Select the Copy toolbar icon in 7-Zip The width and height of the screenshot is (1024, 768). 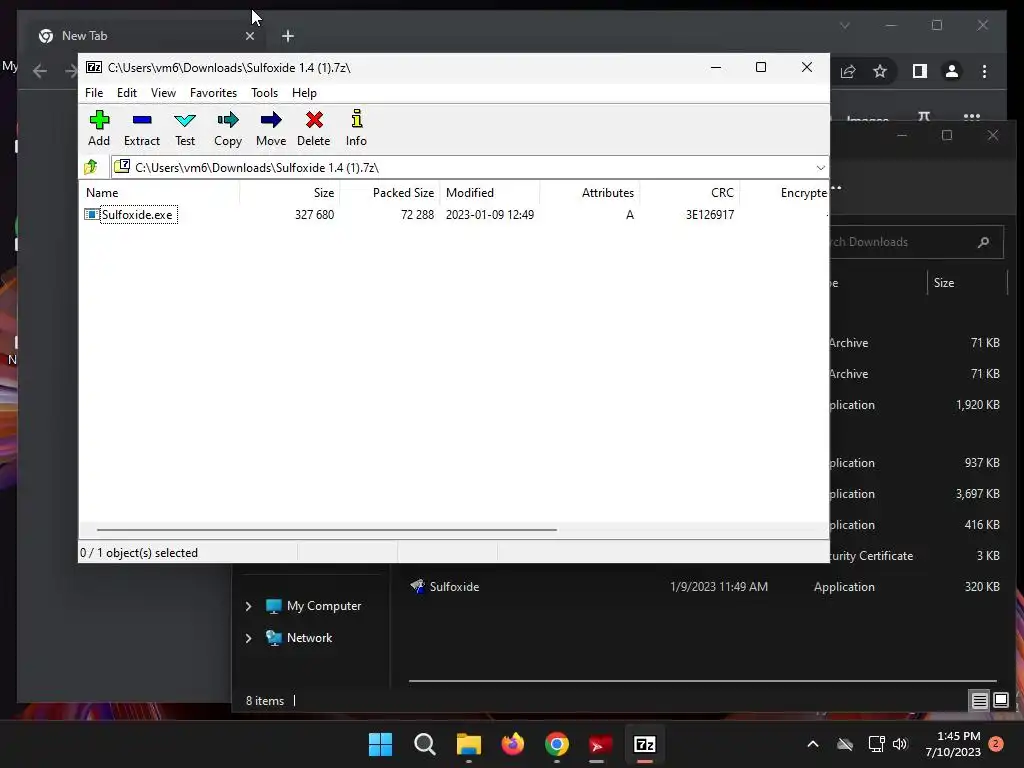pos(228,128)
